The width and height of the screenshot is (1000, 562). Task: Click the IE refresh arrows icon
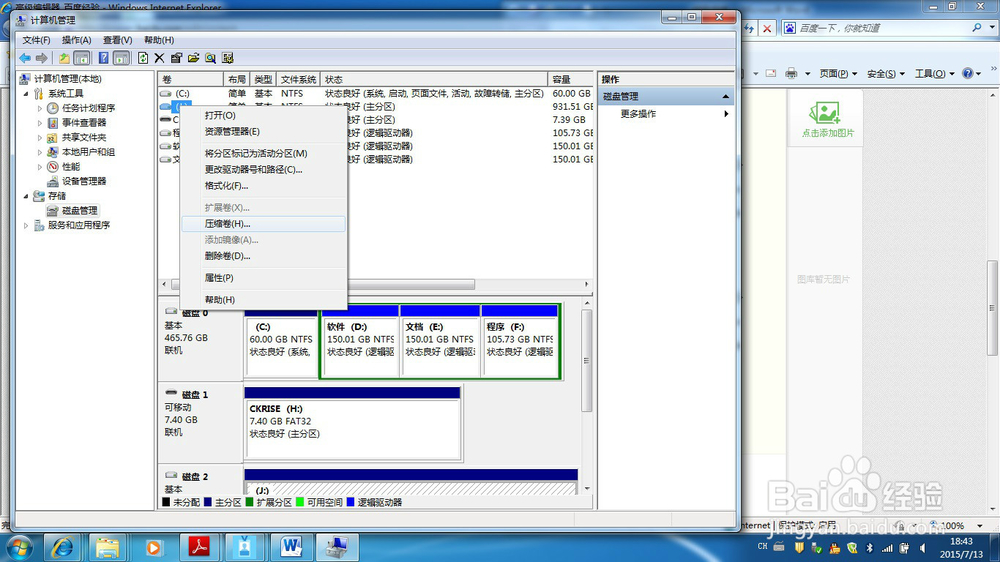pyautogui.click(x=749, y=28)
